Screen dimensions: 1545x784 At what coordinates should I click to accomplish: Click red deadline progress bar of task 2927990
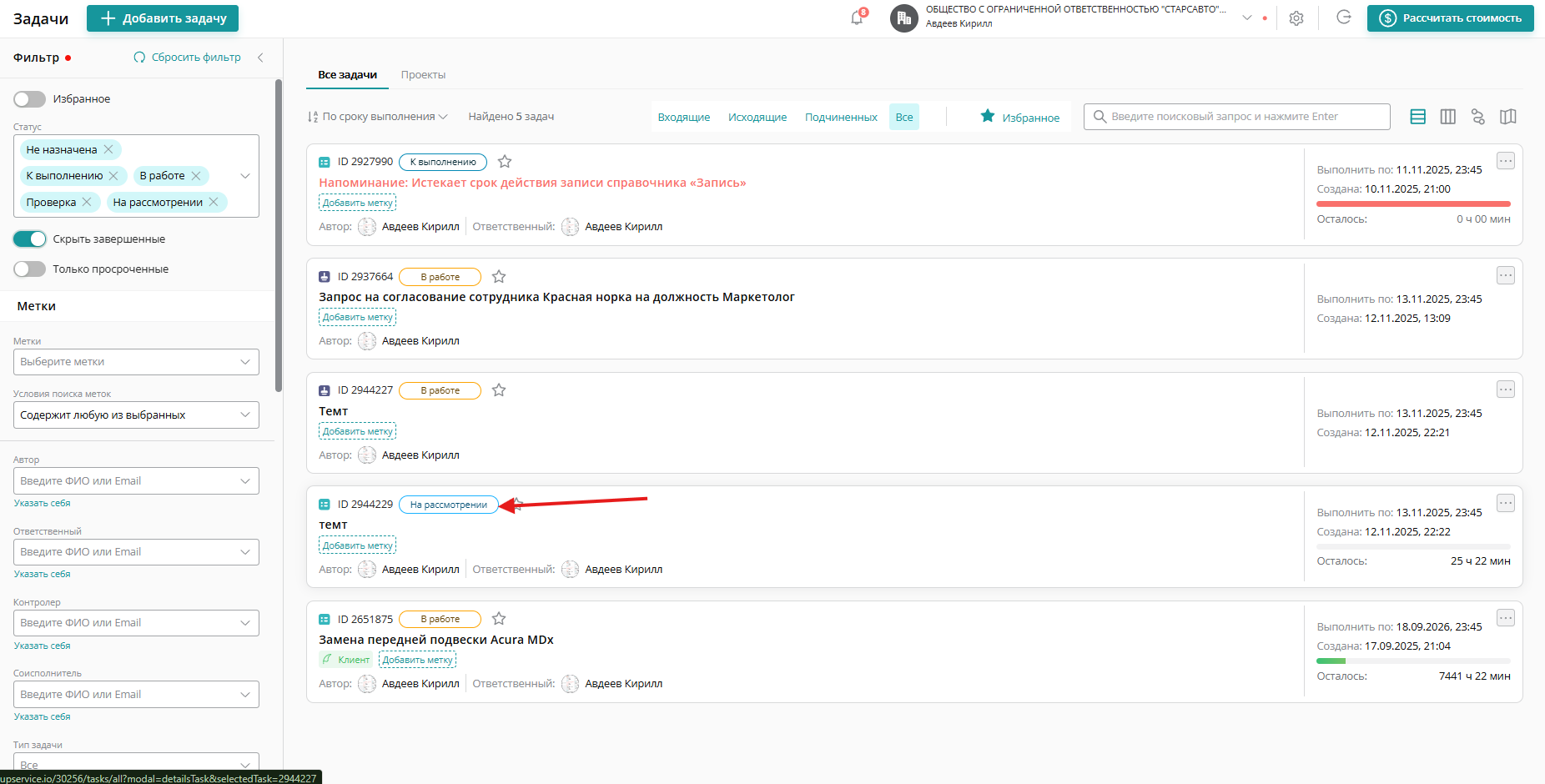[1413, 204]
